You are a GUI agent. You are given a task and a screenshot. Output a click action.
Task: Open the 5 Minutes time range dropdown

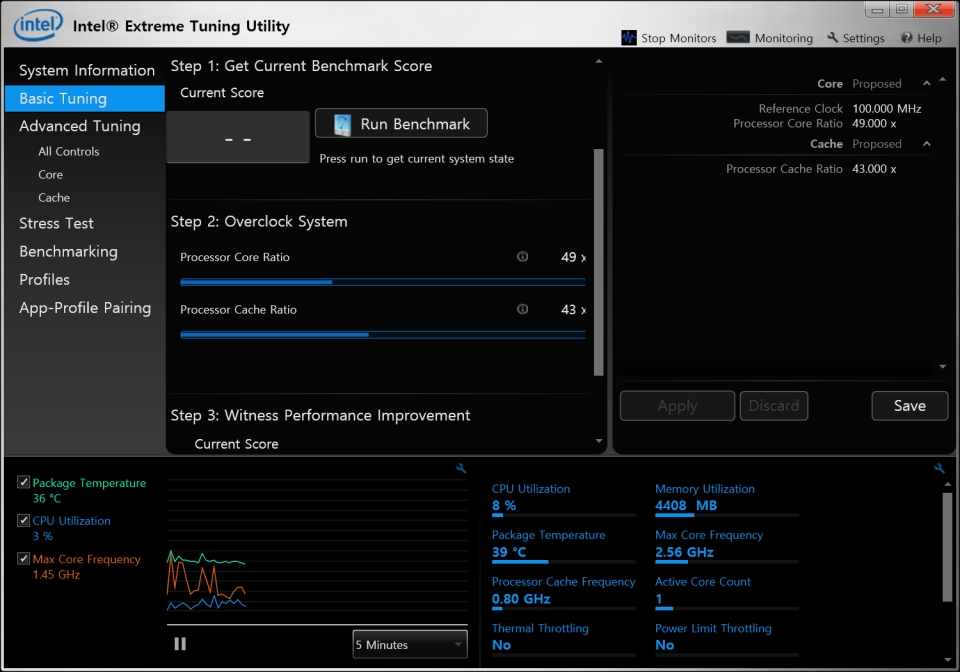(x=410, y=645)
